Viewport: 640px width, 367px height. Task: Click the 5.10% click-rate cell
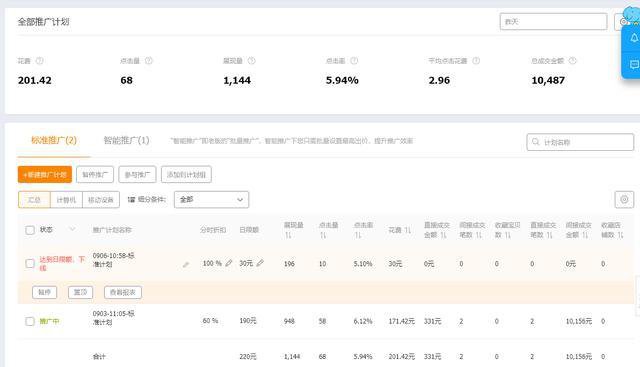[x=363, y=264]
